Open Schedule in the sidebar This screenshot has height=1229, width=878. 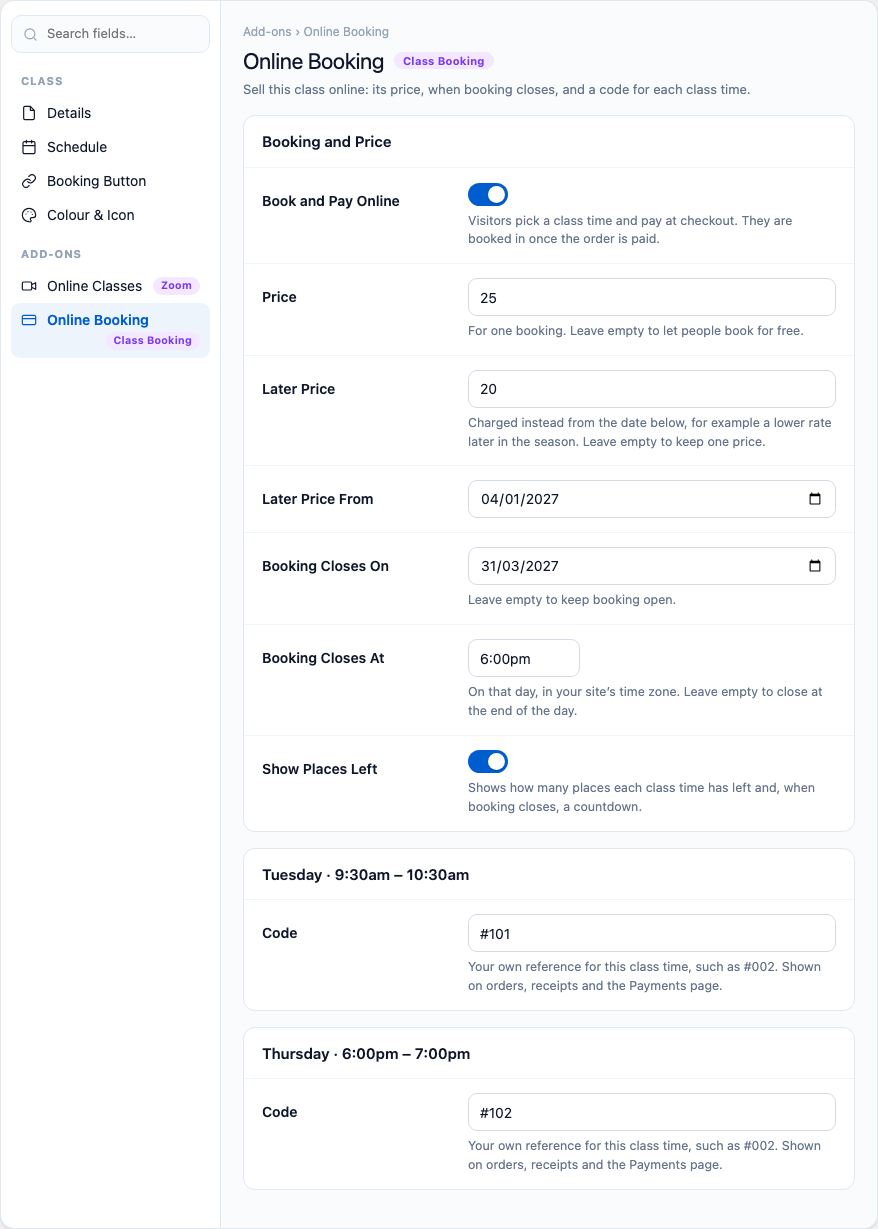pyautogui.click(x=110, y=147)
